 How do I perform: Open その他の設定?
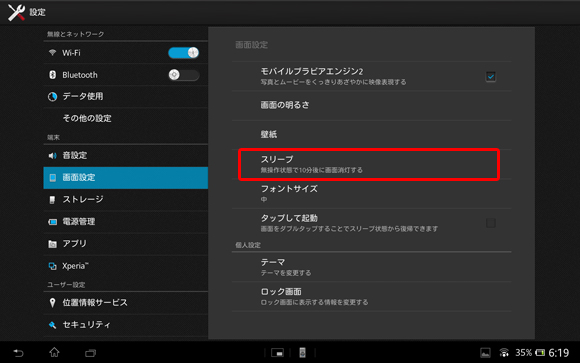[126, 118]
